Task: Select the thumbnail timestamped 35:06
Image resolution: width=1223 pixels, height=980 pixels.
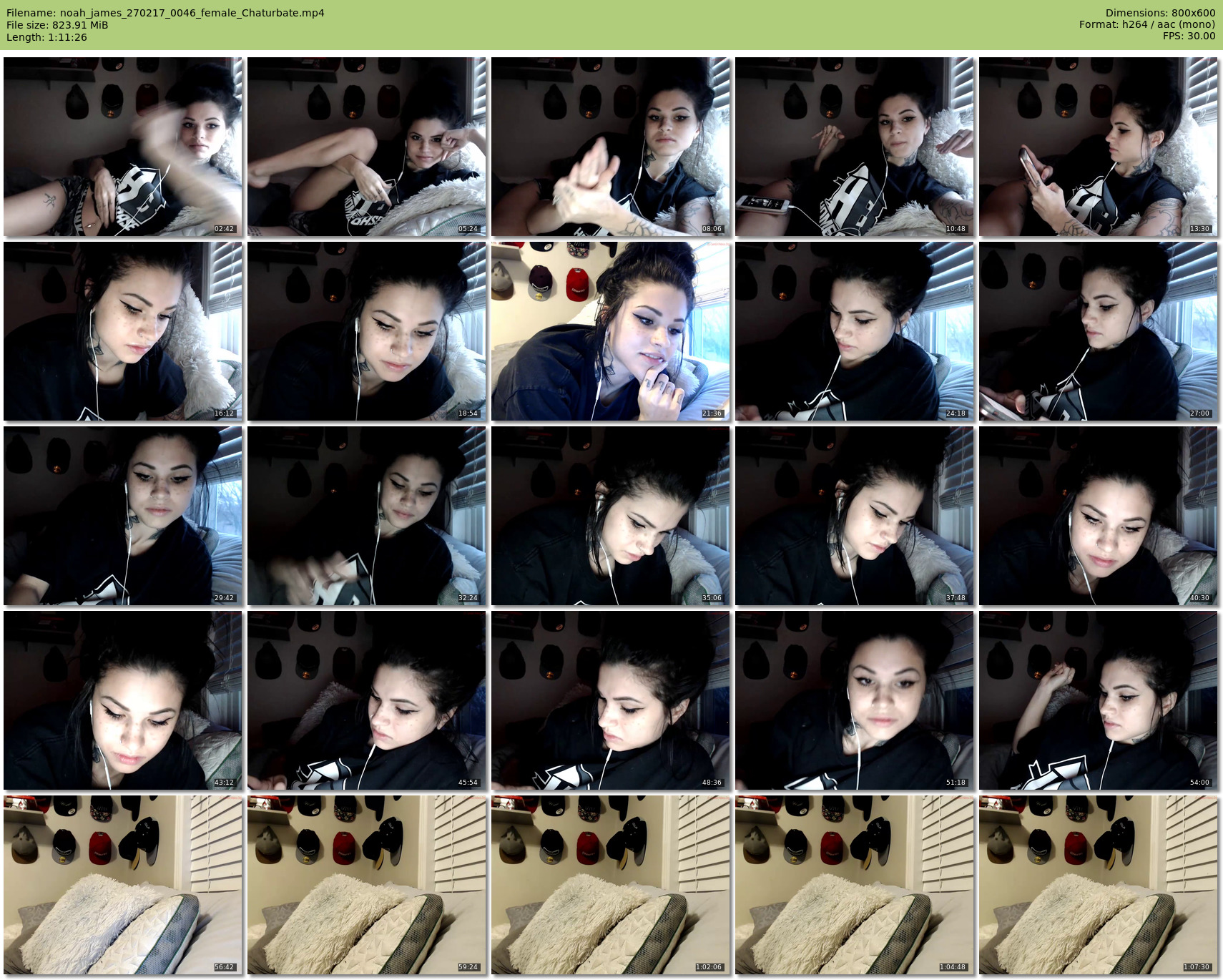Action: (611, 516)
